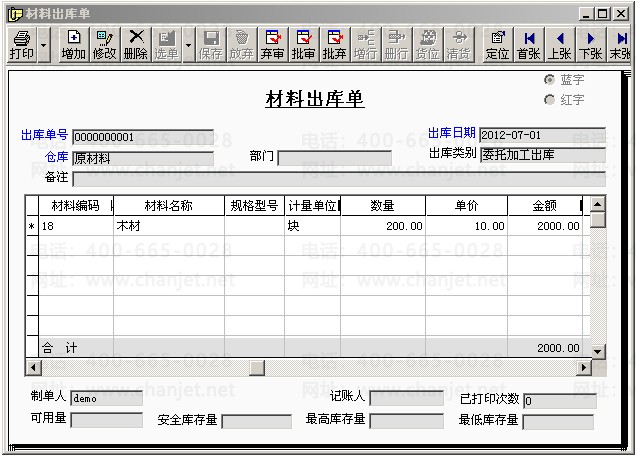Image resolution: width=636 pixels, height=456 pixels.
Task: Click the 制单人 field showing demo
Action: pos(107,399)
